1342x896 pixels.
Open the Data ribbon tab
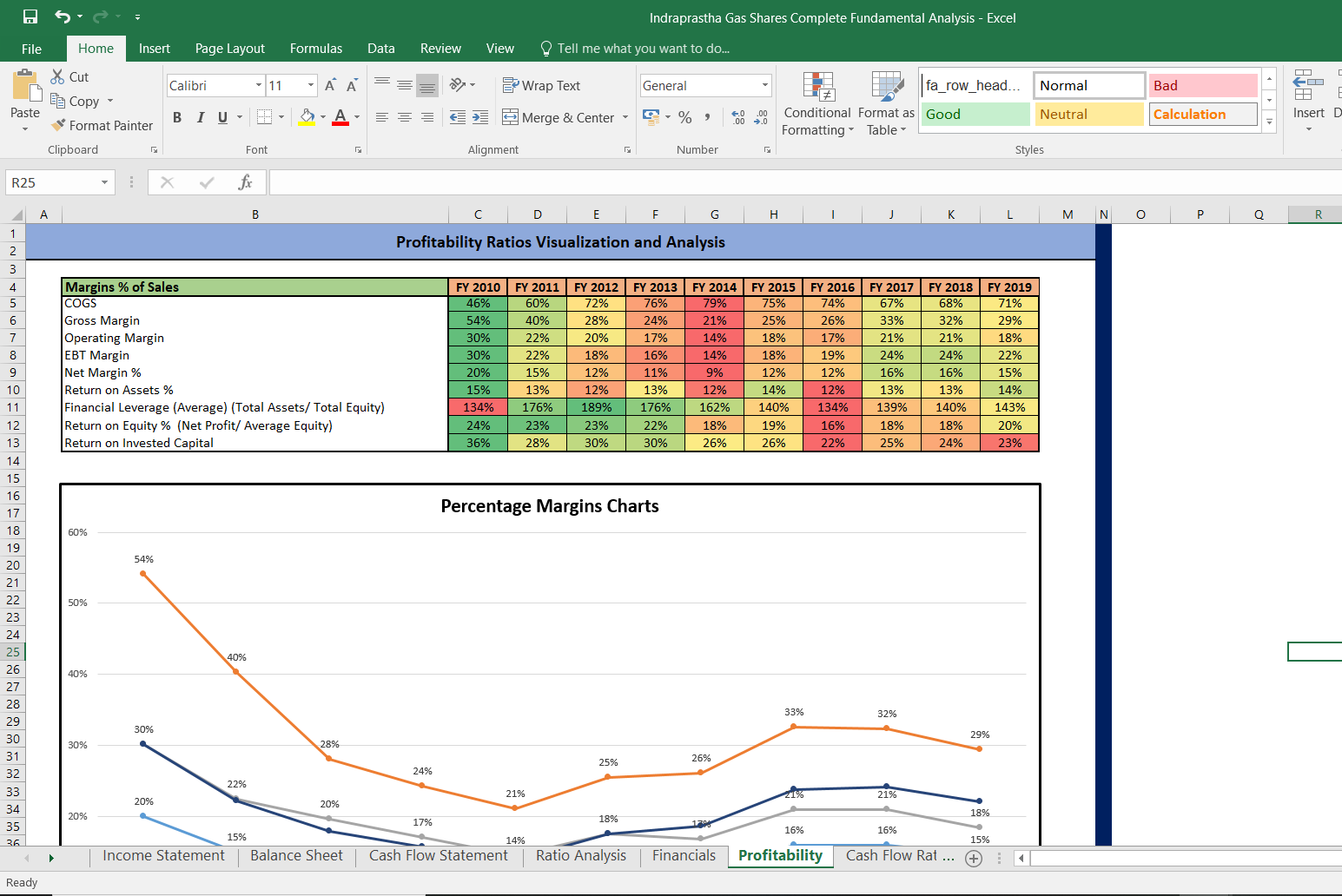coord(381,49)
